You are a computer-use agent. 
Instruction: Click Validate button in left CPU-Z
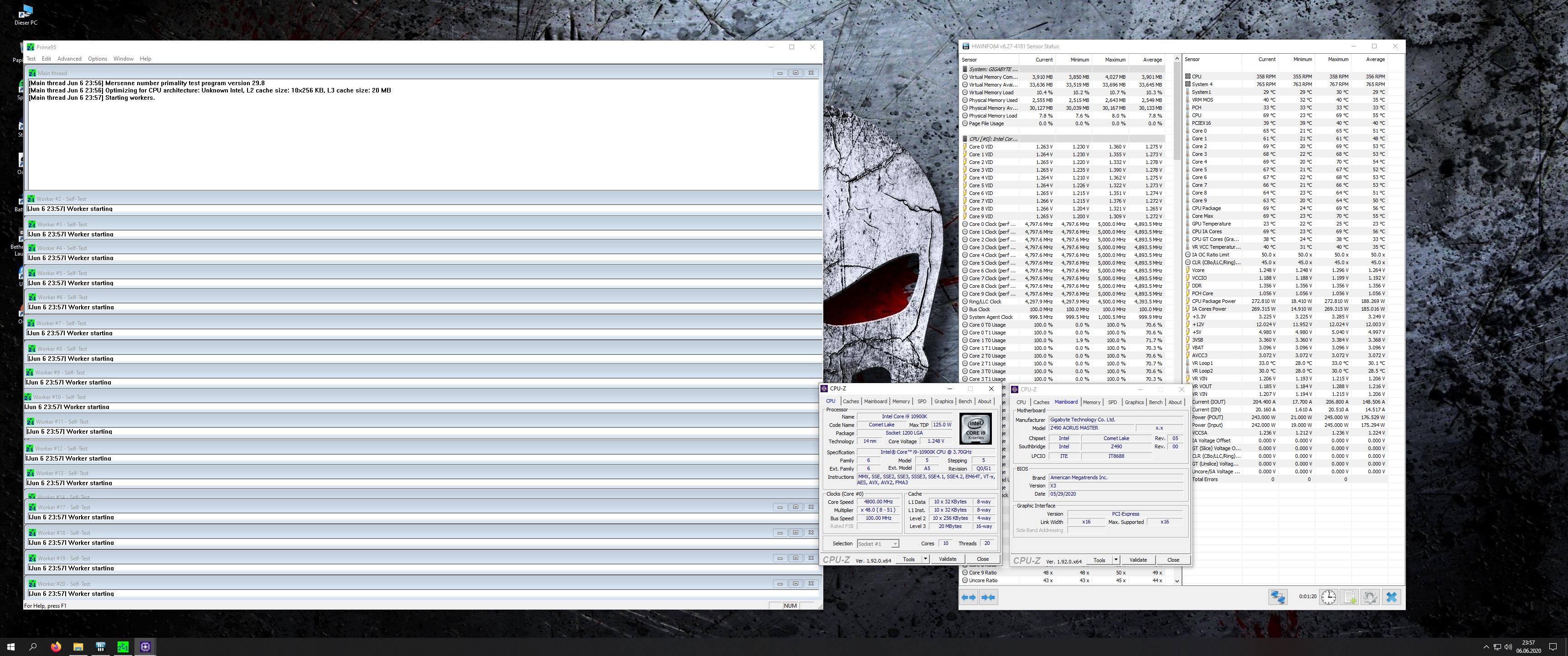[948, 559]
